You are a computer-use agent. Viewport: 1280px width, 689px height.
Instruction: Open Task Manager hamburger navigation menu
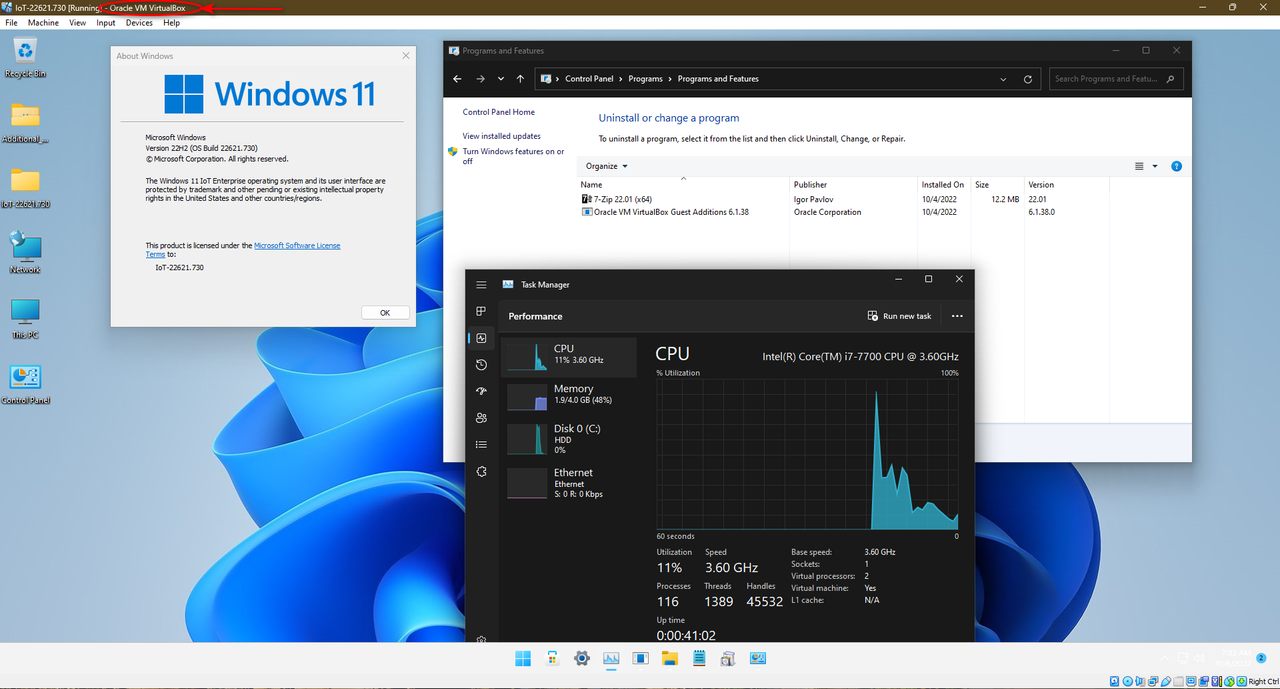(481, 285)
